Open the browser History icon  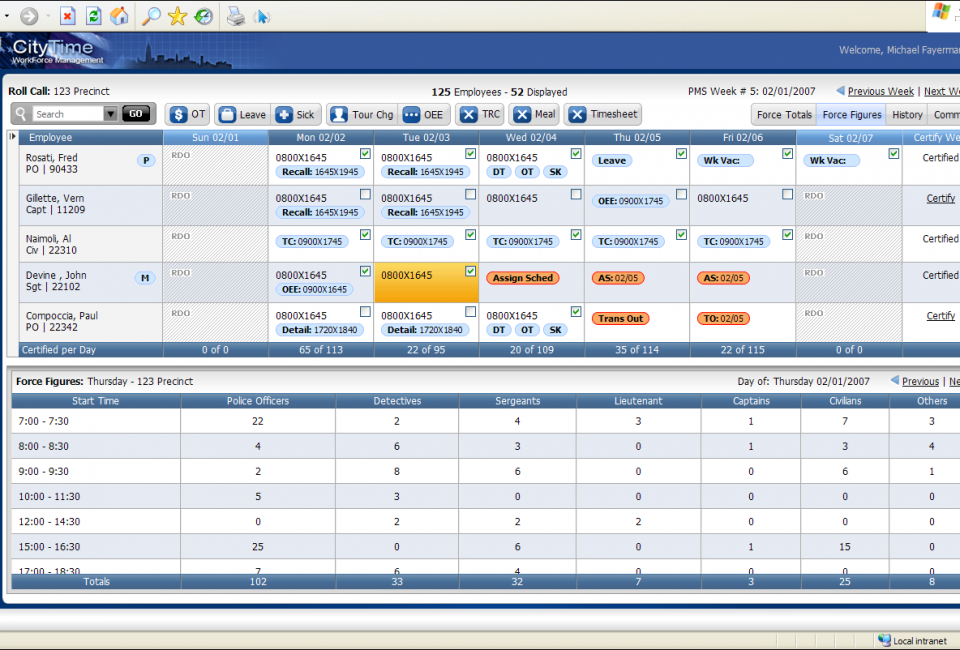(x=203, y=16)
